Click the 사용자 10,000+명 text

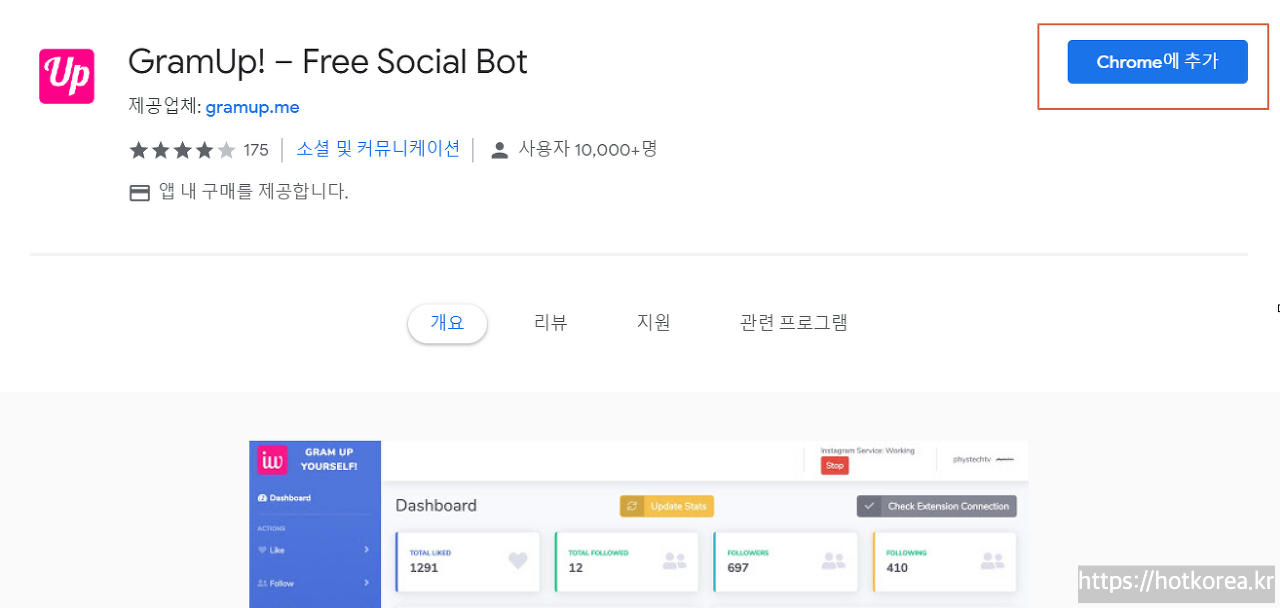[587, 149]
